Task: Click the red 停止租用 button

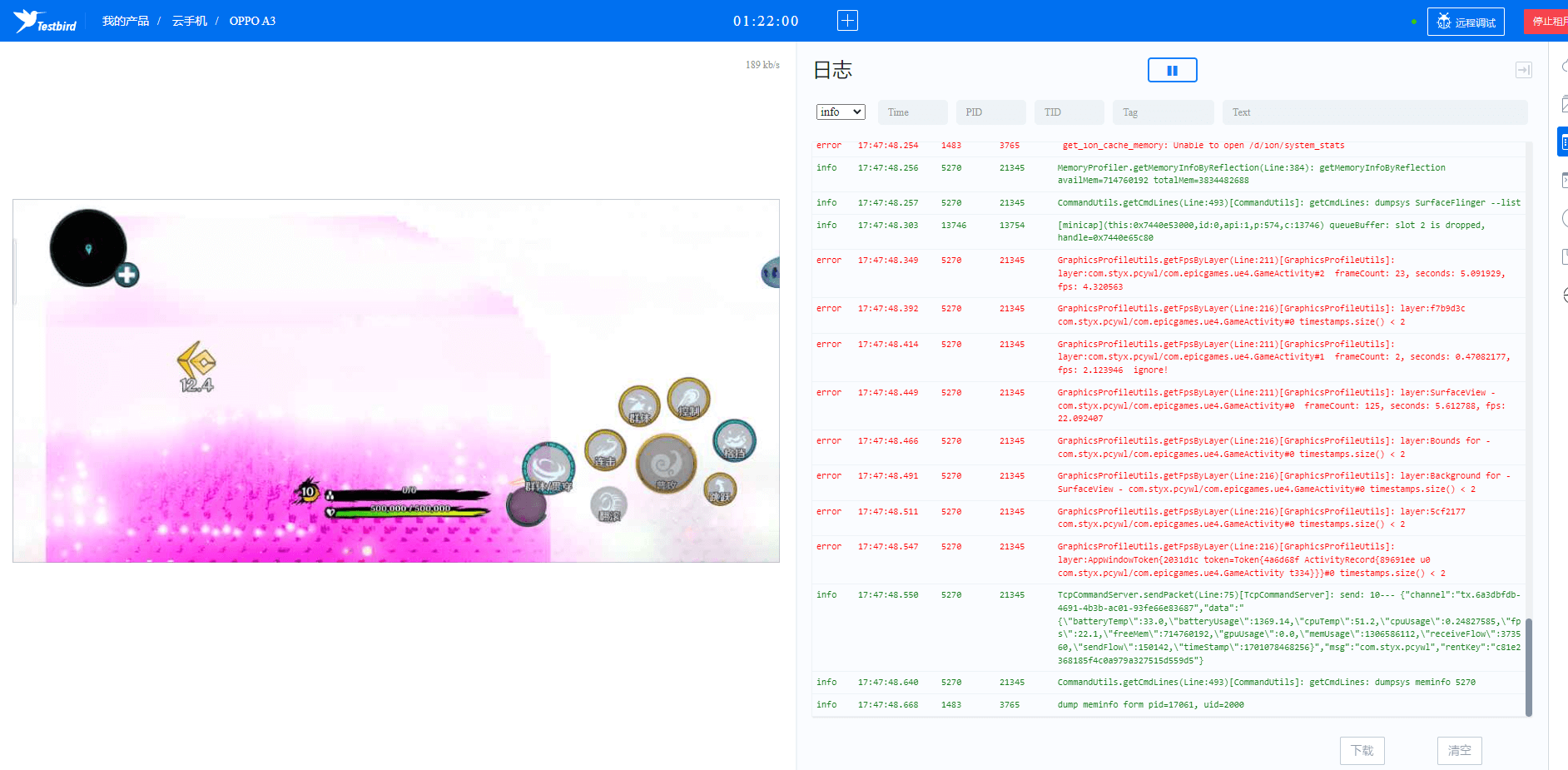Action: pyautogui.click(x=1546, y=22)
